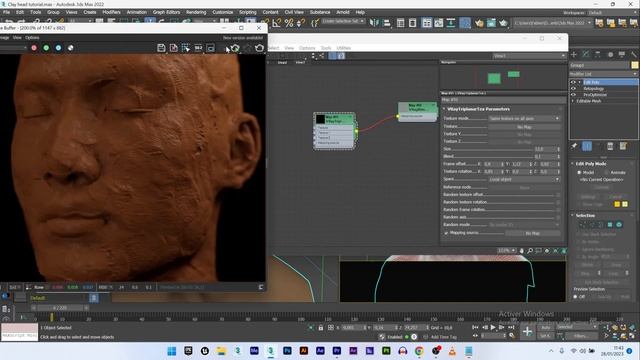Open the zoom percentage dropdown in Slate editor

tap(507, 251)
